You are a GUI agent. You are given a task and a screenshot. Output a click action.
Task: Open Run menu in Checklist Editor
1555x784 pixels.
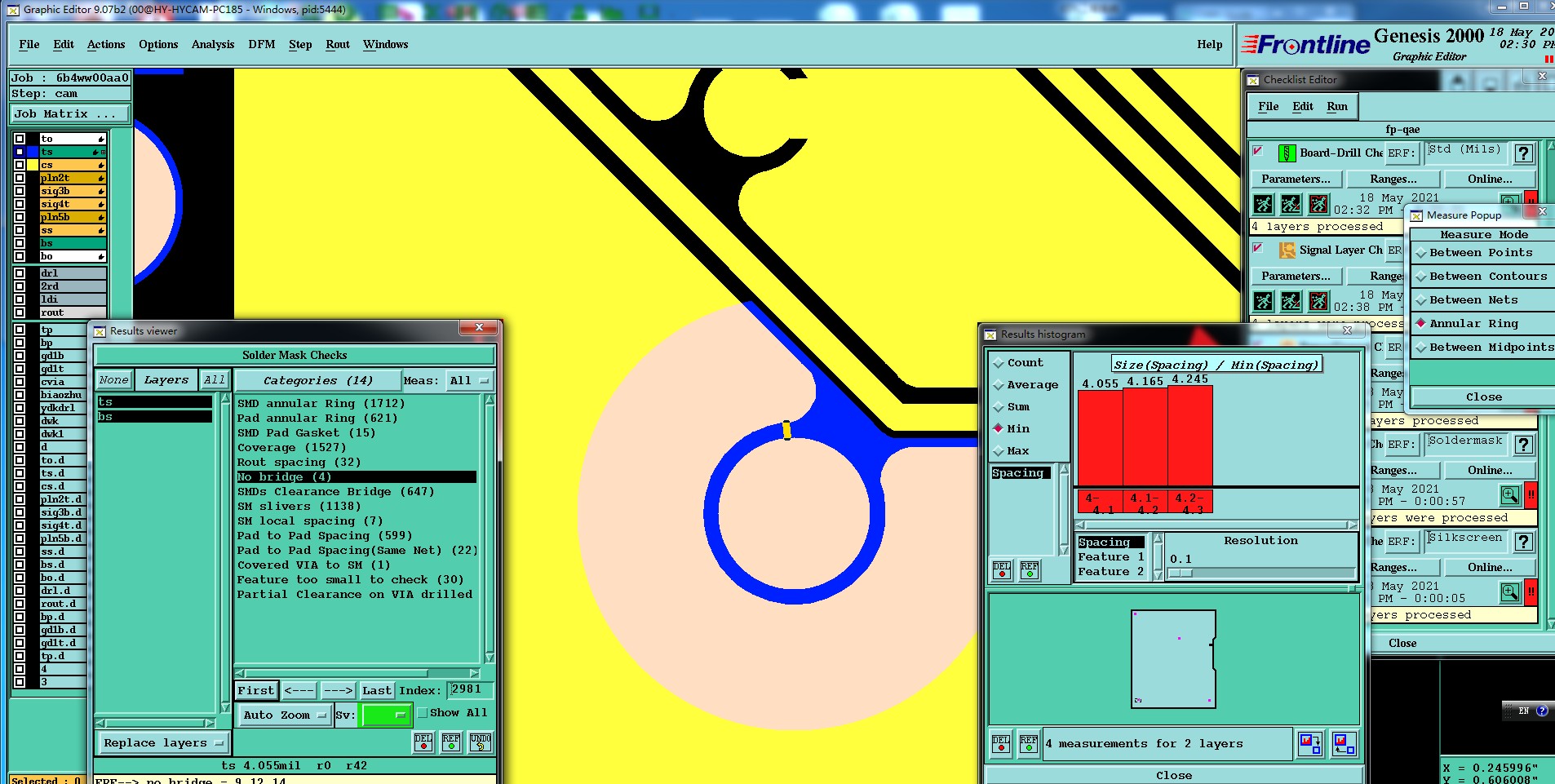click(x=1337, y=107)
